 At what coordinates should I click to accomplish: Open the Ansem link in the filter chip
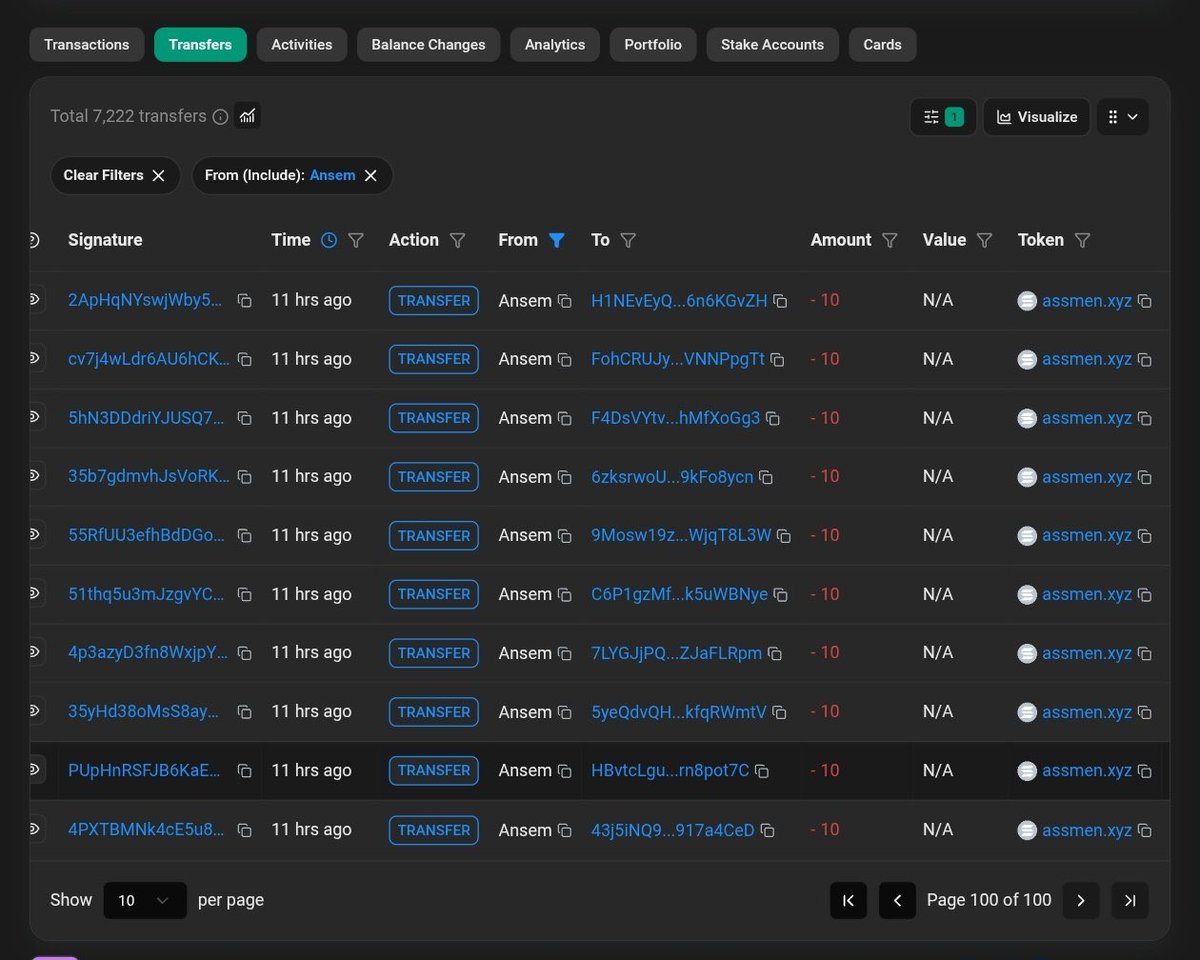tap(333, 175)
